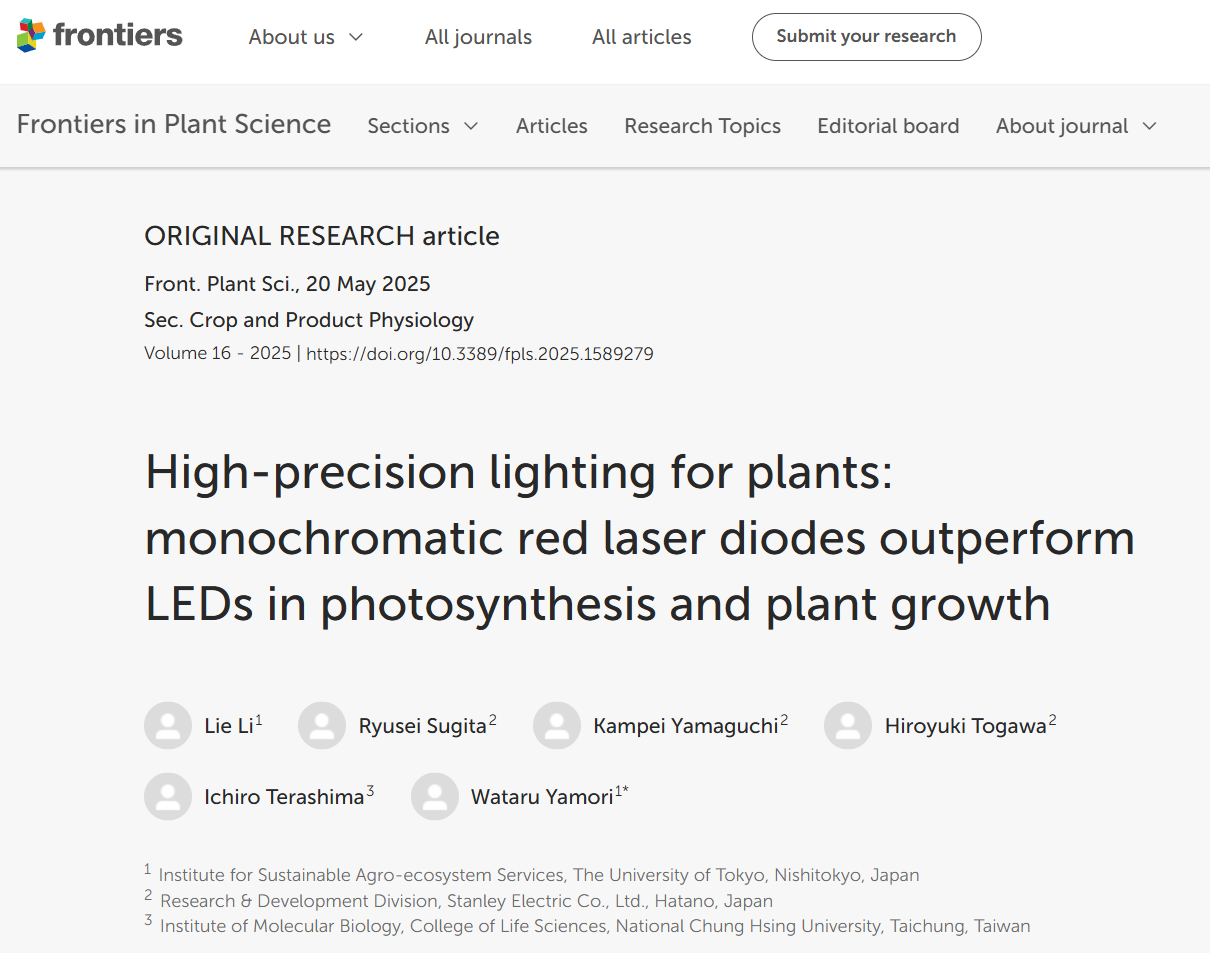Open the Sections dropdown menu

(x=423, y=126)
